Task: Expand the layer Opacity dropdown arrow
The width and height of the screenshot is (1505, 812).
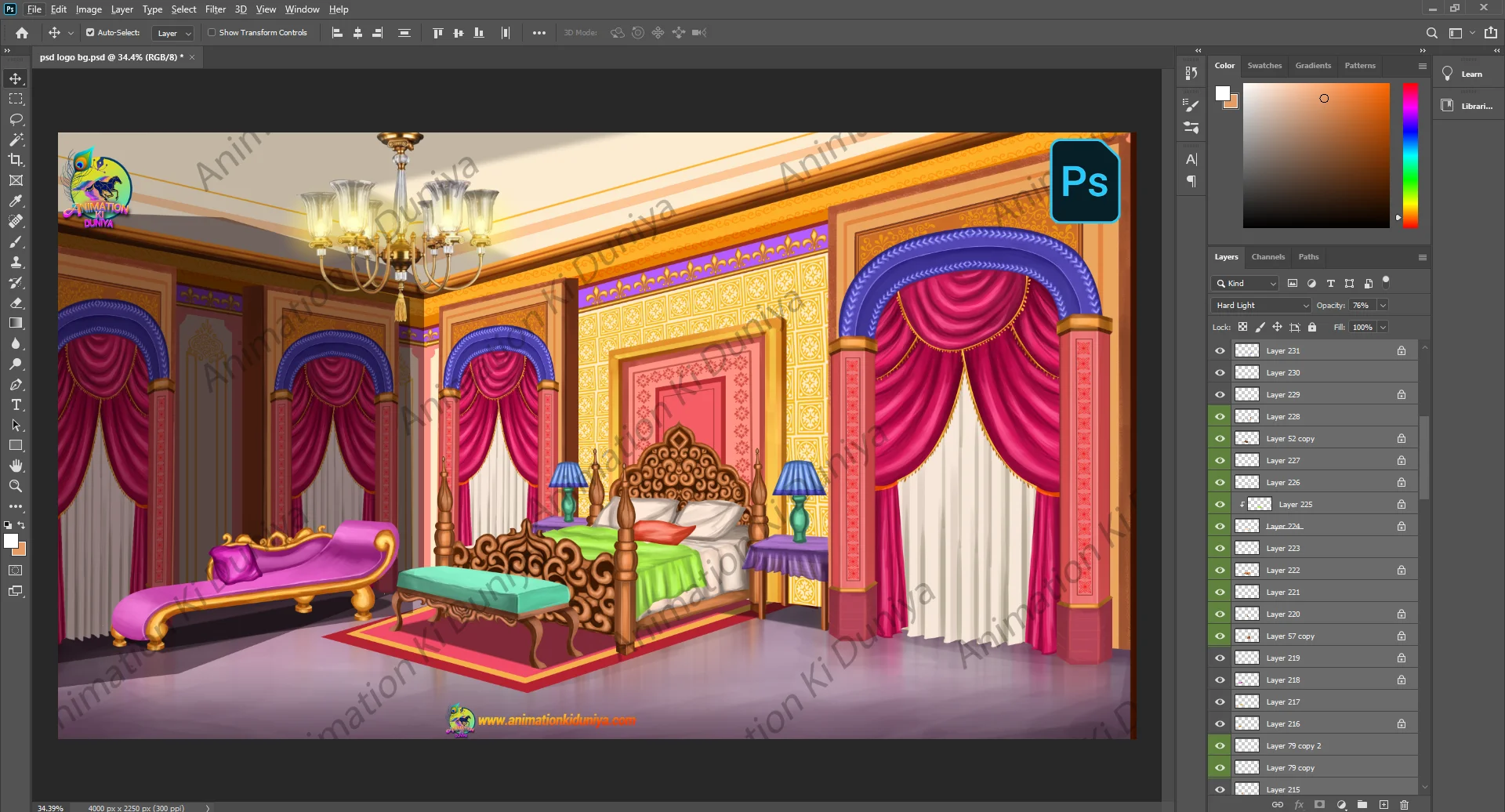Action: click(1383, 306)
